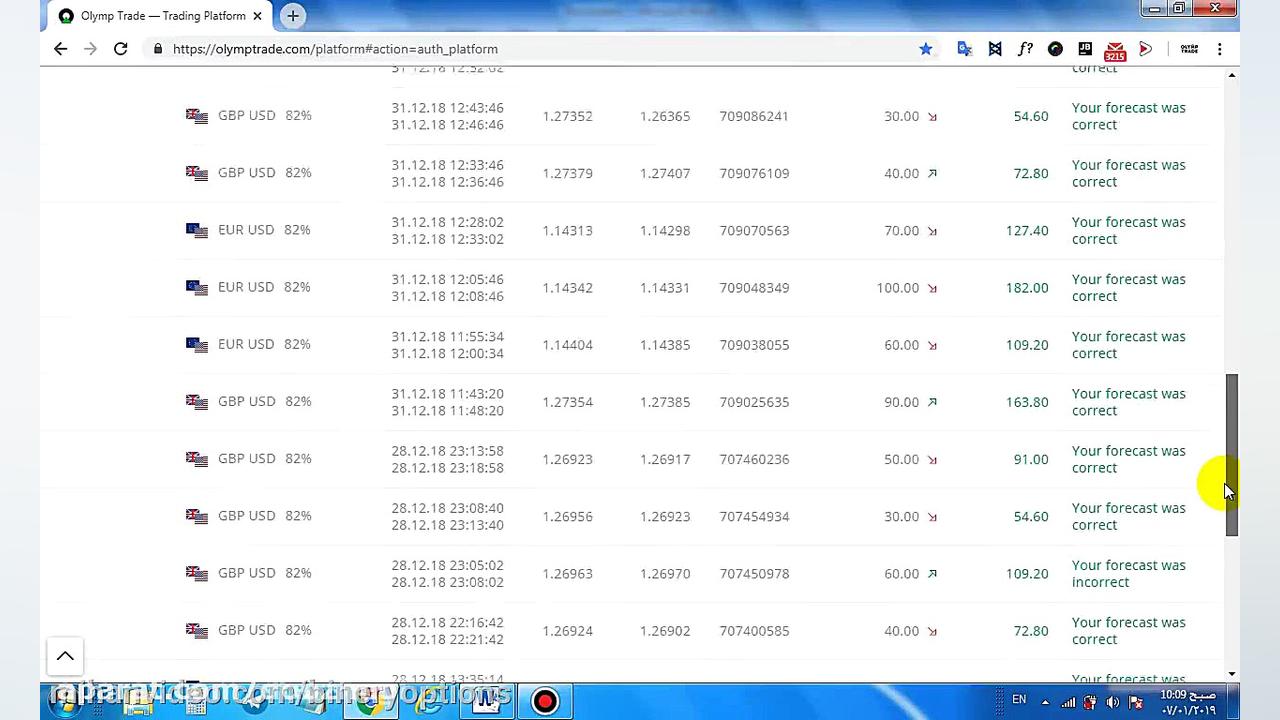1280x720 pixels.
Task: Click the 'Your forecast was incorrect' result
Action: (x=1129, y=574)
